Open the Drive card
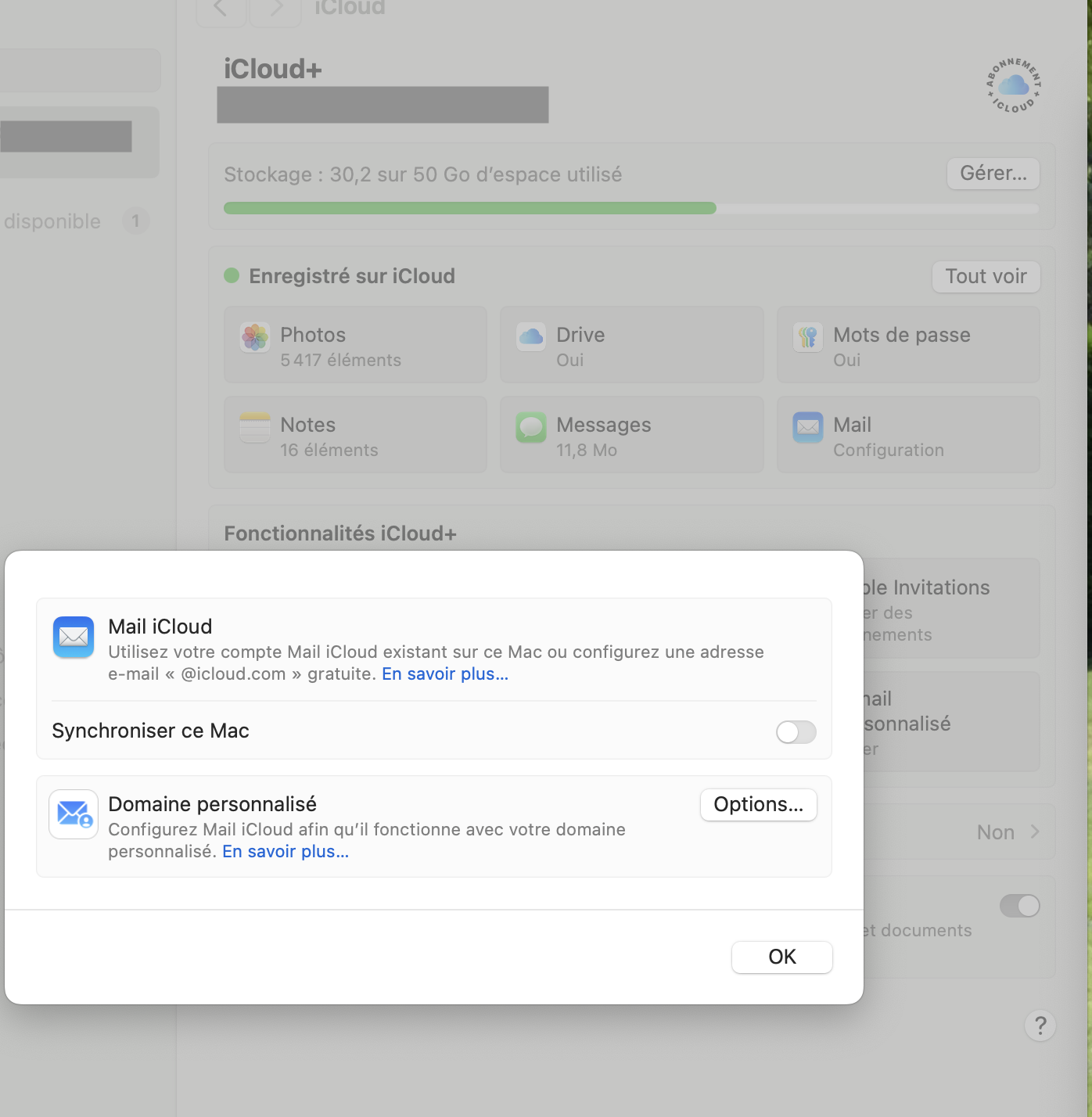 (632, 344)
